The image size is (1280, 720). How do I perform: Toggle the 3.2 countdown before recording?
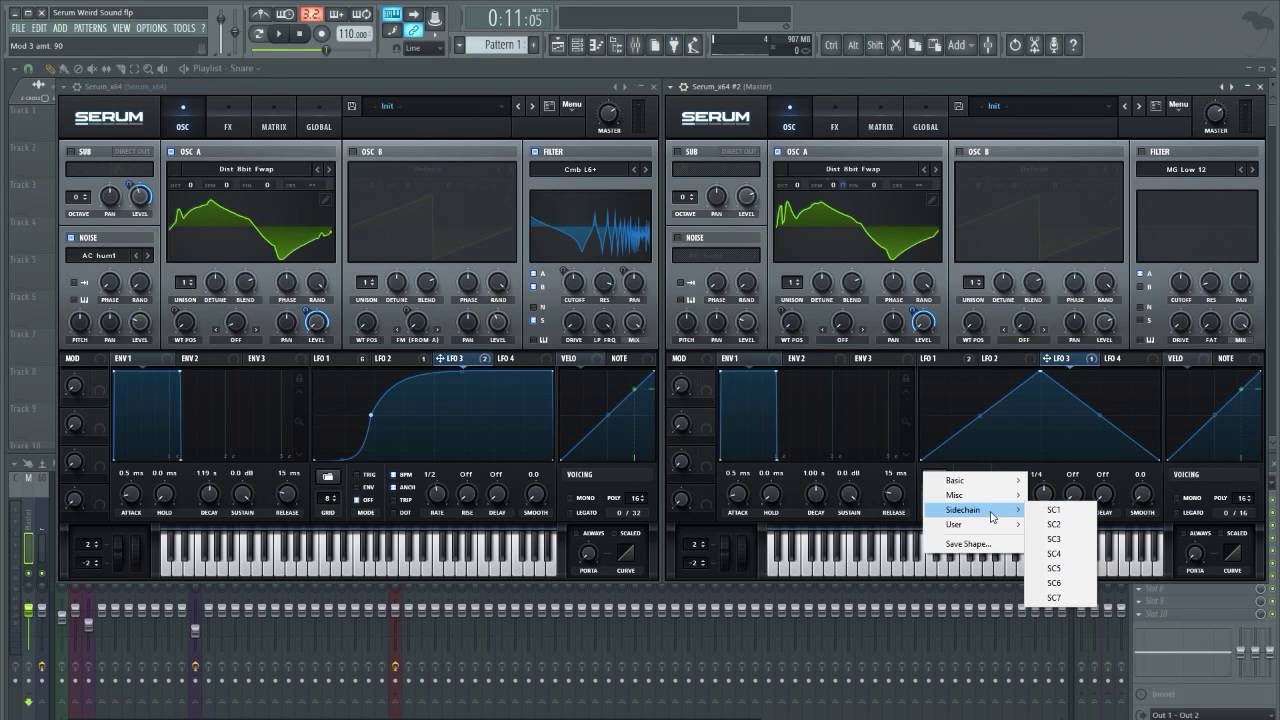312,14
